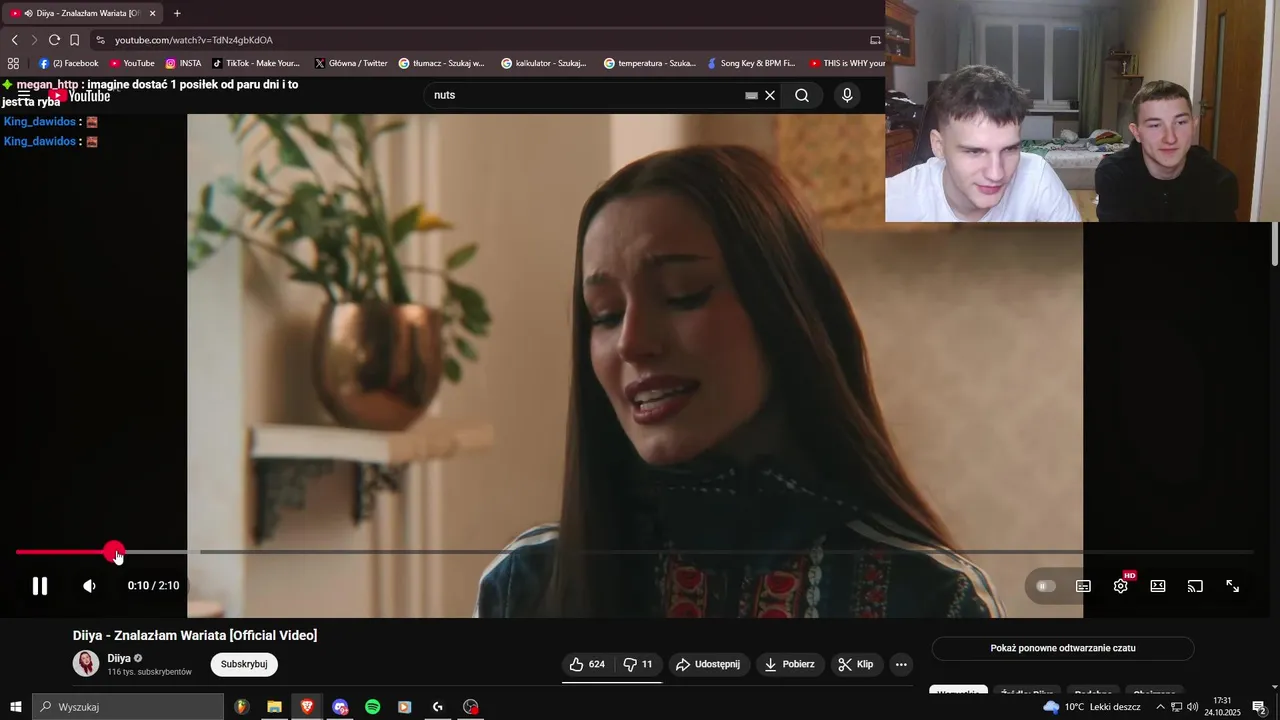Start voice search with the microphone
1280x720 pixels.
tap(847, 95)
